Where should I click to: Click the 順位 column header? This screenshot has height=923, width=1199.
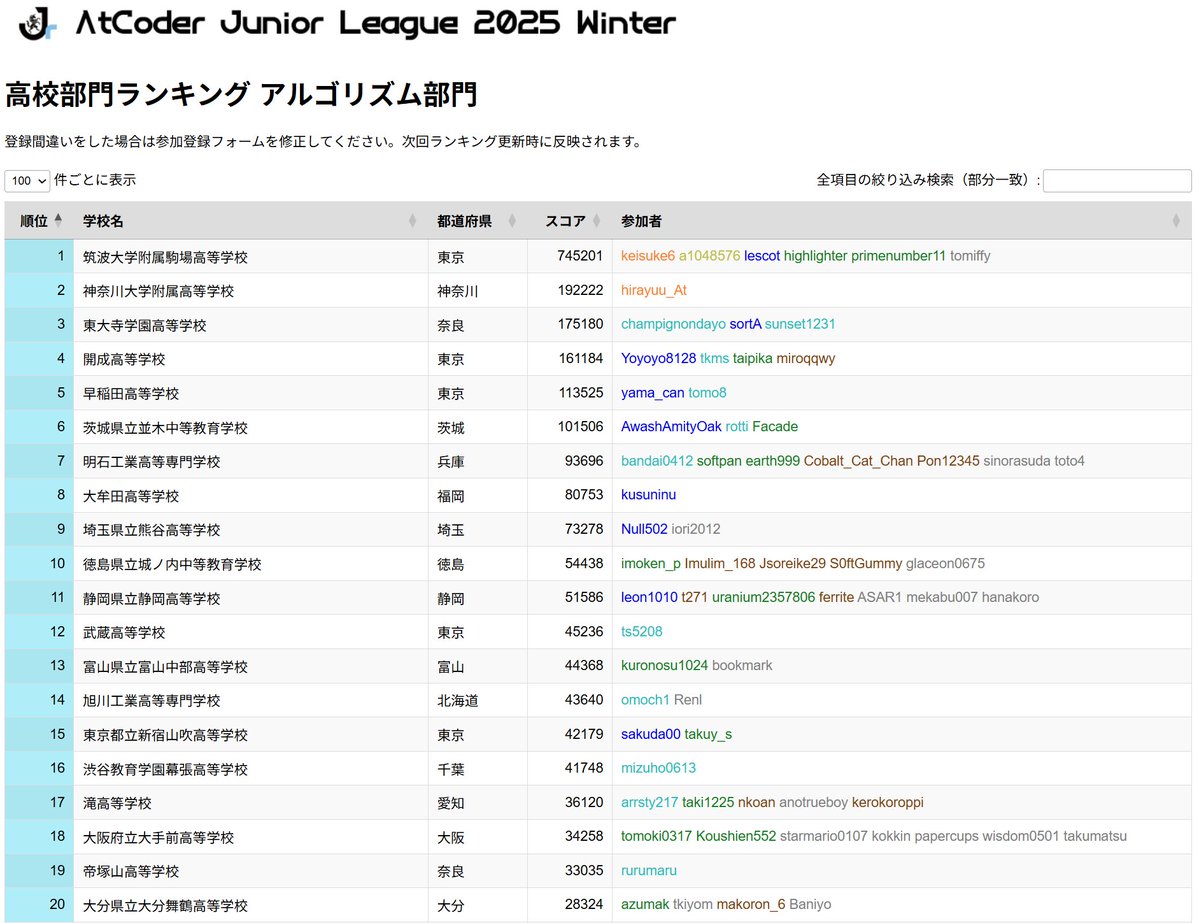[x=39, y=221]
